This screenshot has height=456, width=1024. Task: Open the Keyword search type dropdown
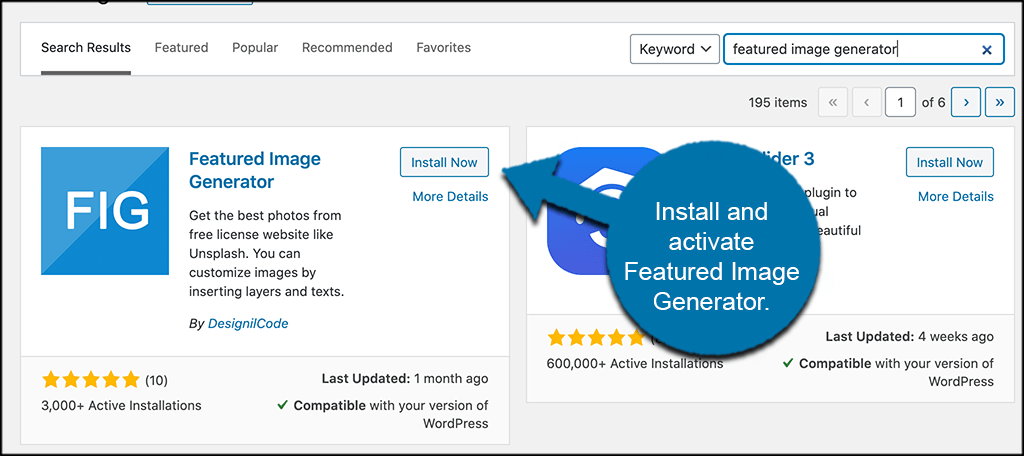(675, 49)
